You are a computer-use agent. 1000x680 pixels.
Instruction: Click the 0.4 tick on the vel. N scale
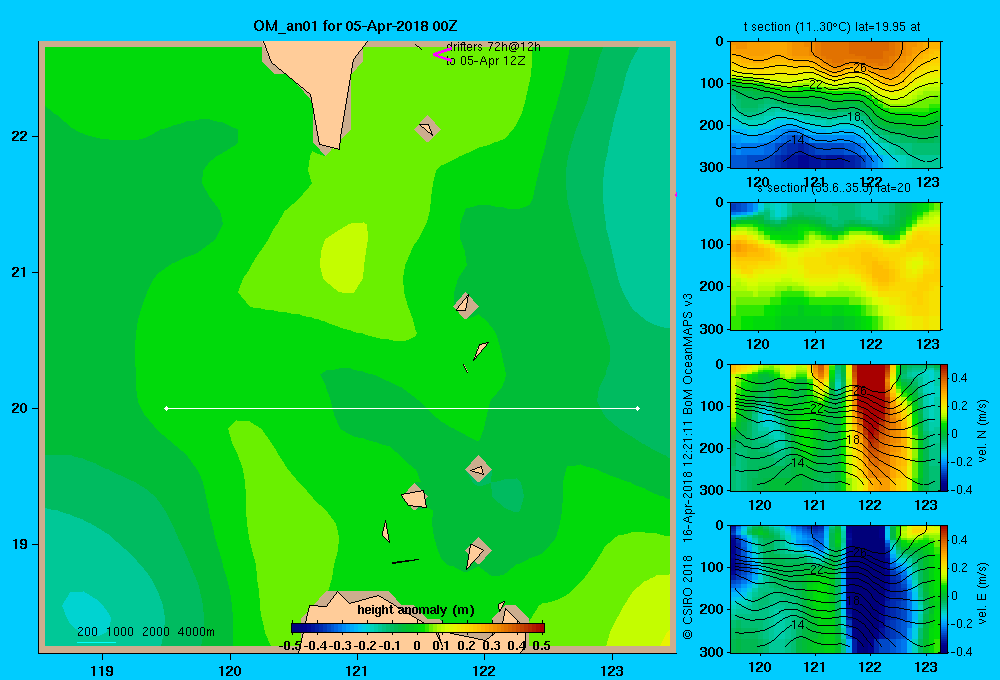[x=960, y=378]
